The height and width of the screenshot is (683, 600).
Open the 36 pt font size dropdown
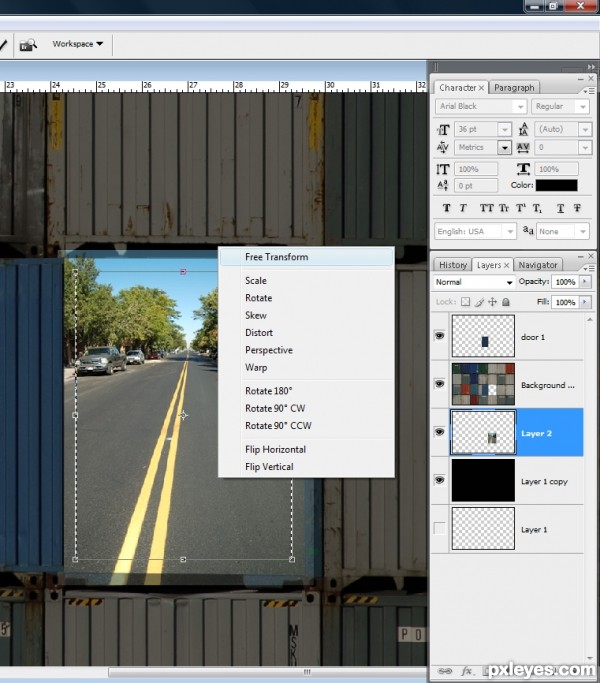point(505,129)
